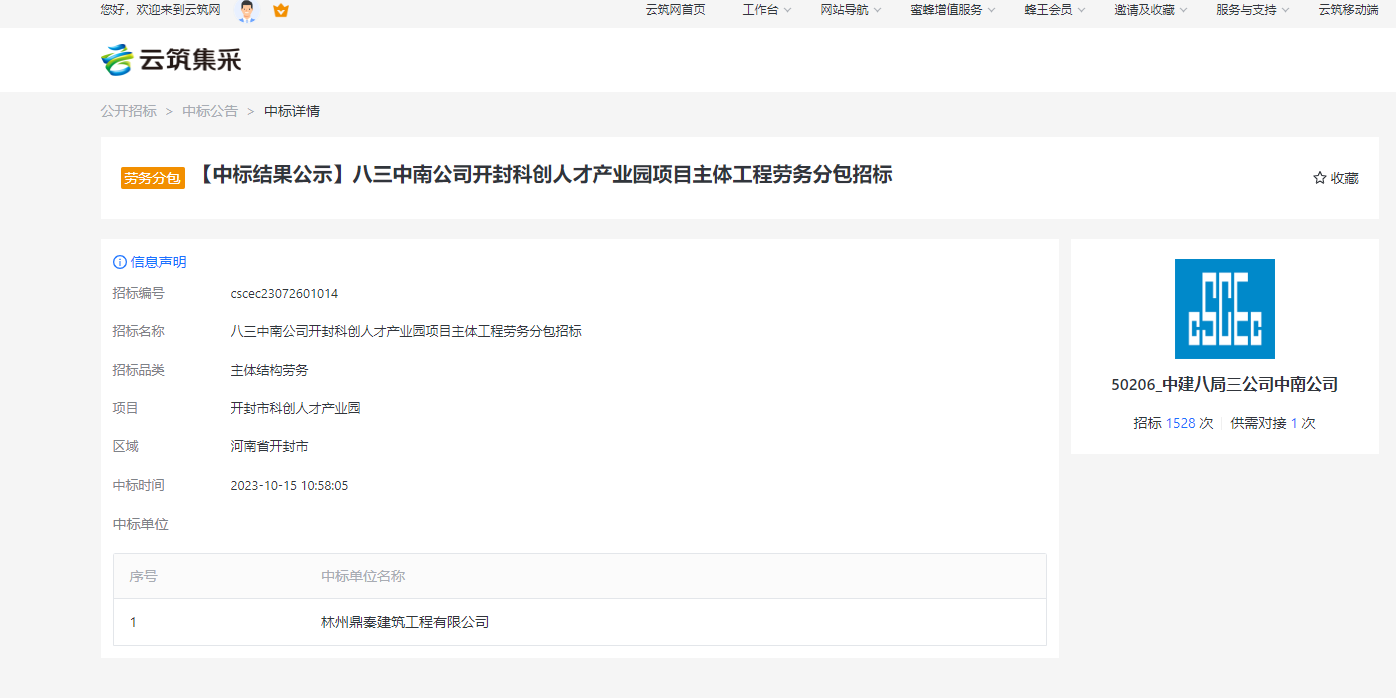Expand the 工作台 dropdown menu
The image size is (1396, 698).
[x=766, y=10]
